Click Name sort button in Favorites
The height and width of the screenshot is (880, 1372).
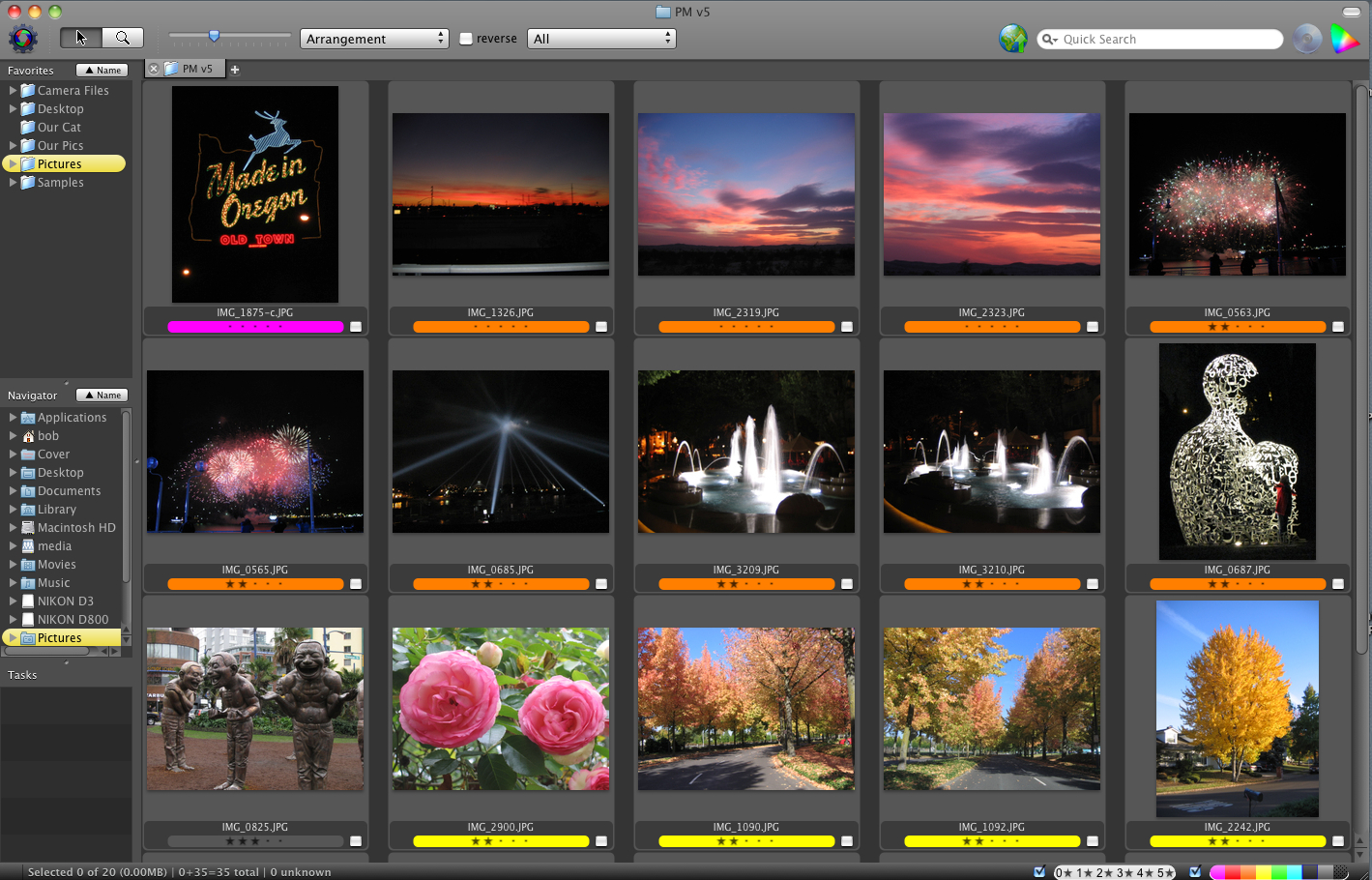point(102,70)
